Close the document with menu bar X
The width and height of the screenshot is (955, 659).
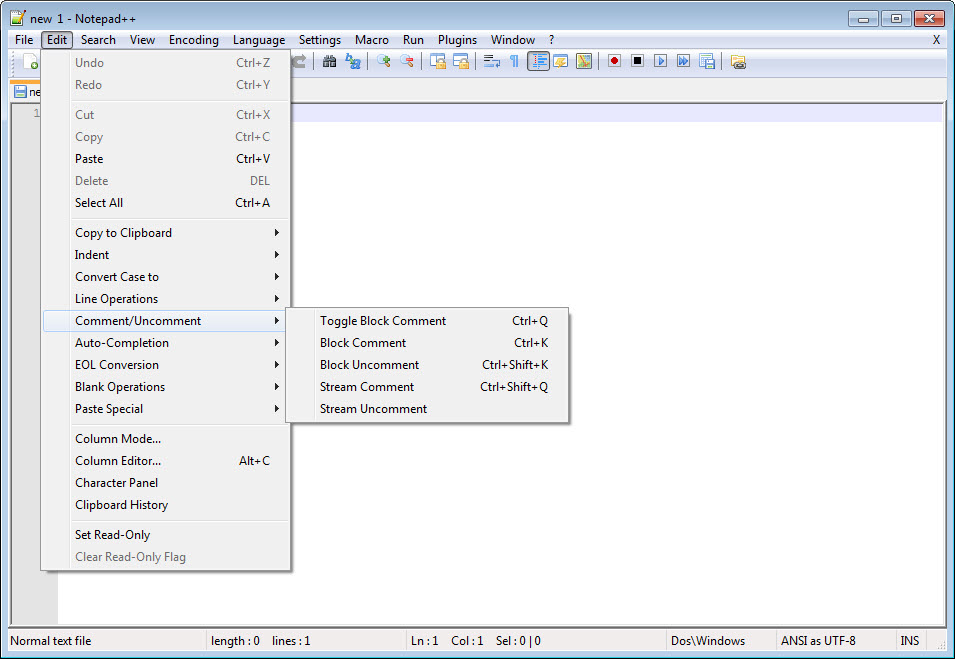936,40
